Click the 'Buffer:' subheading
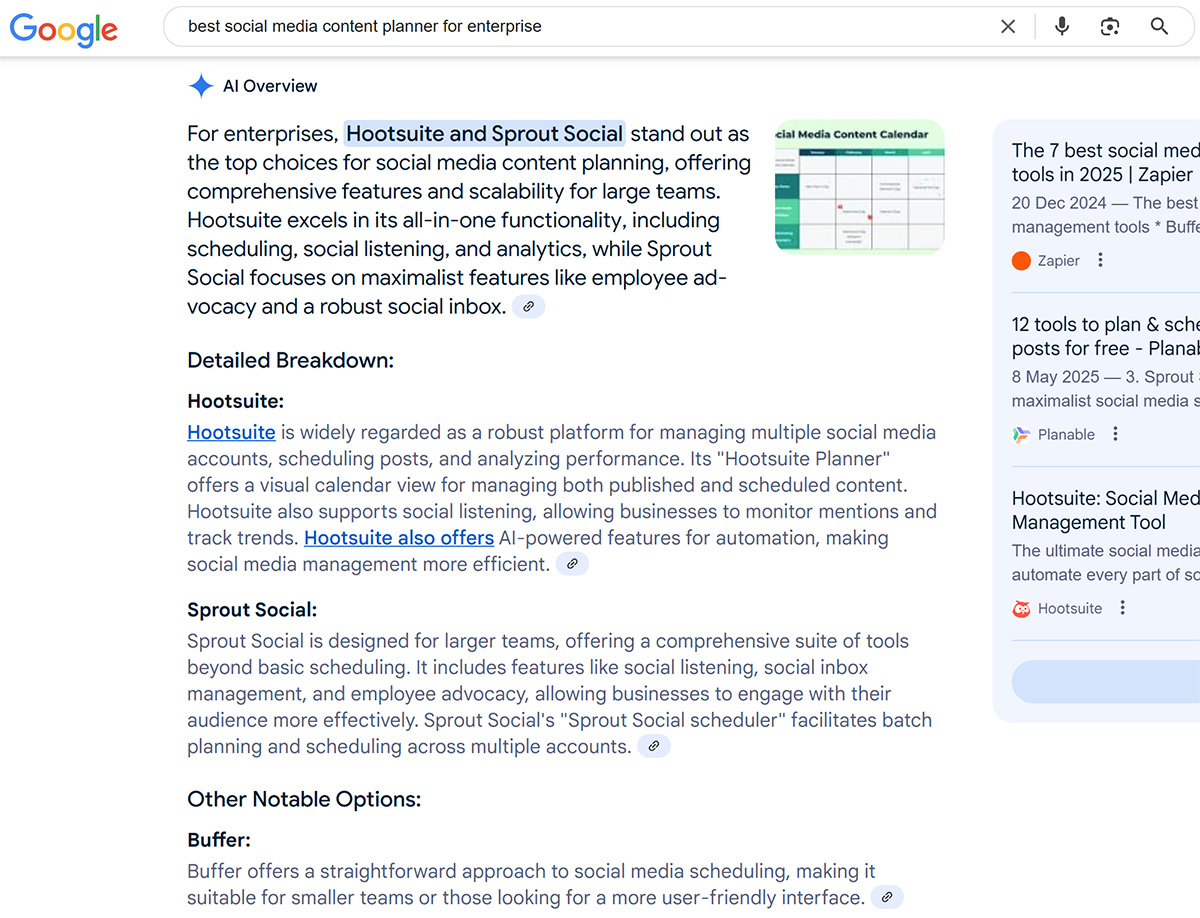 219,840
